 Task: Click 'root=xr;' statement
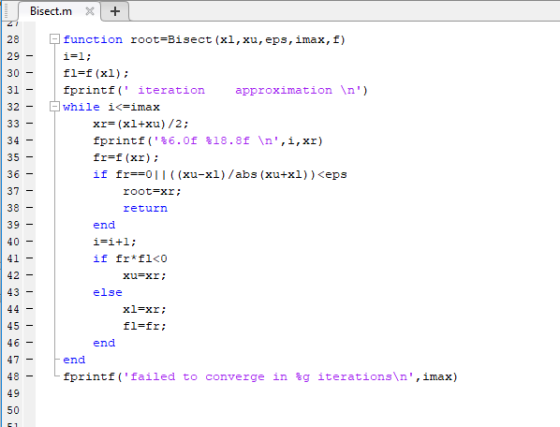pyautogui.click(x=152, y=191)
